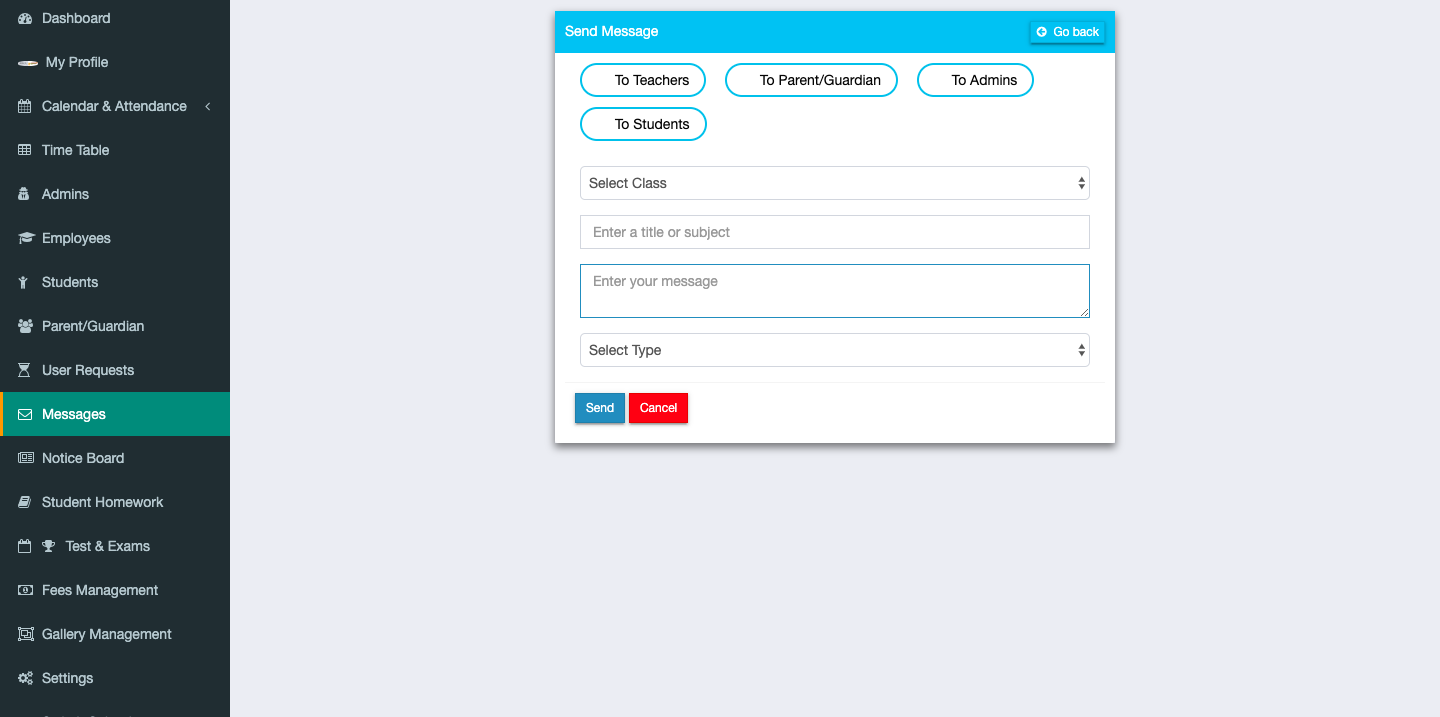
Task: Click the Notice Board newspaper icon
Action: click(25, 458)
